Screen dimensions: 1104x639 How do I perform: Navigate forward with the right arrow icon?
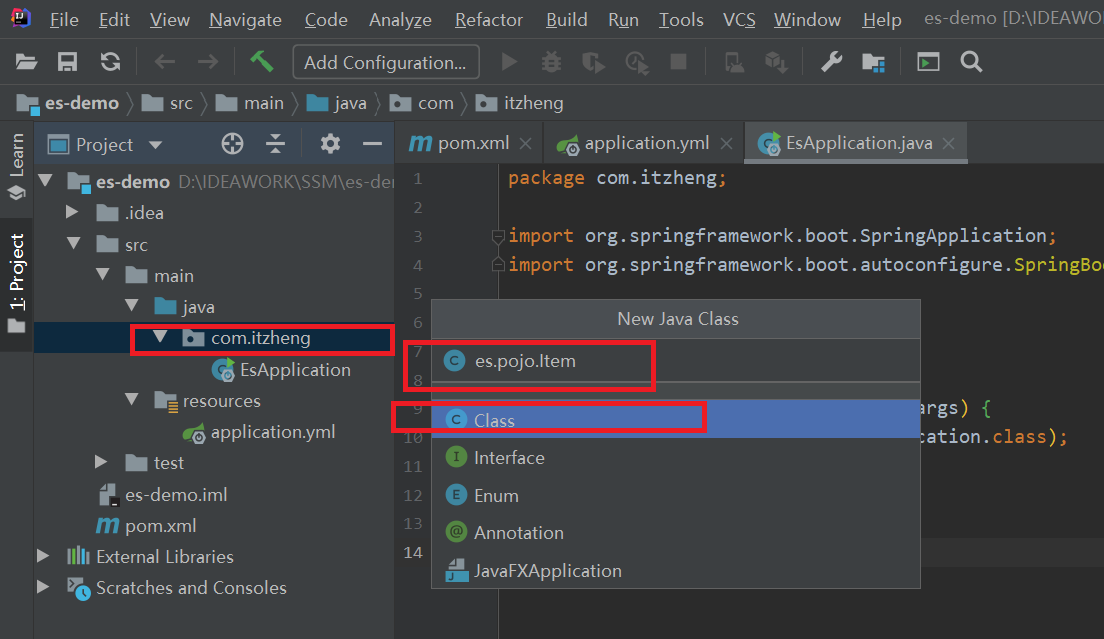(x=208, y=62)
